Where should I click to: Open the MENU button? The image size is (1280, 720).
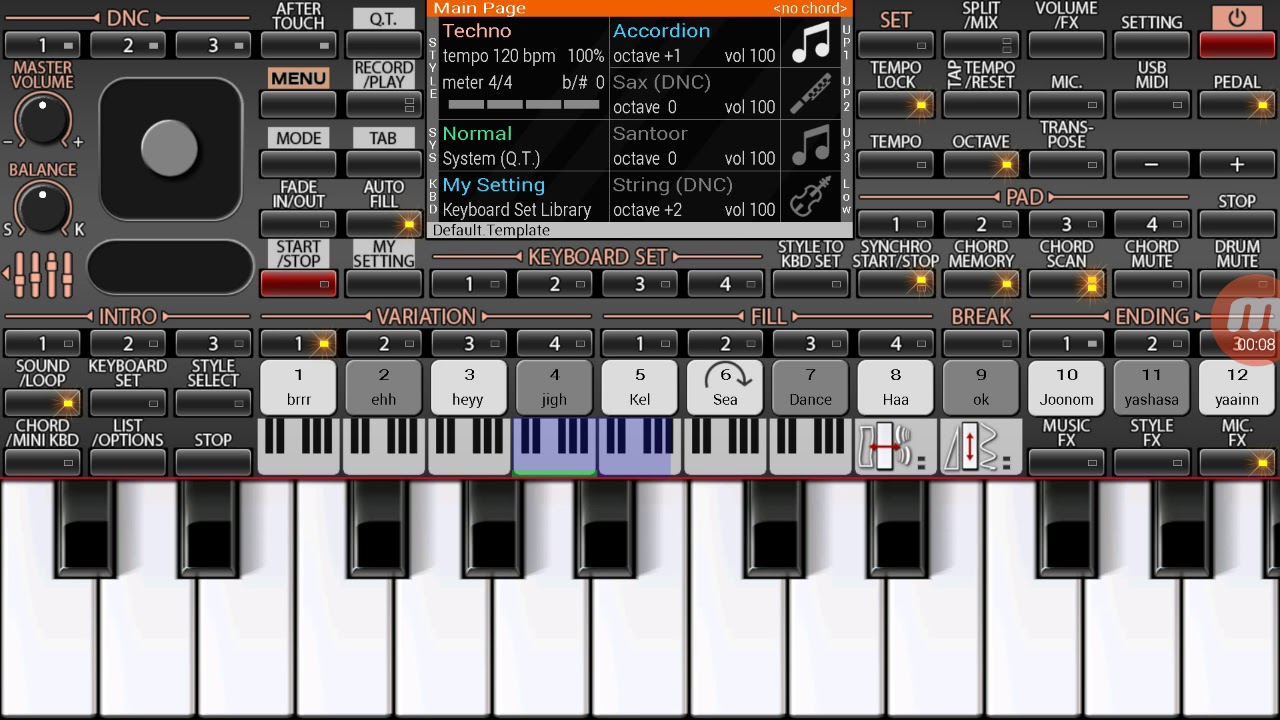coord(298,104)
